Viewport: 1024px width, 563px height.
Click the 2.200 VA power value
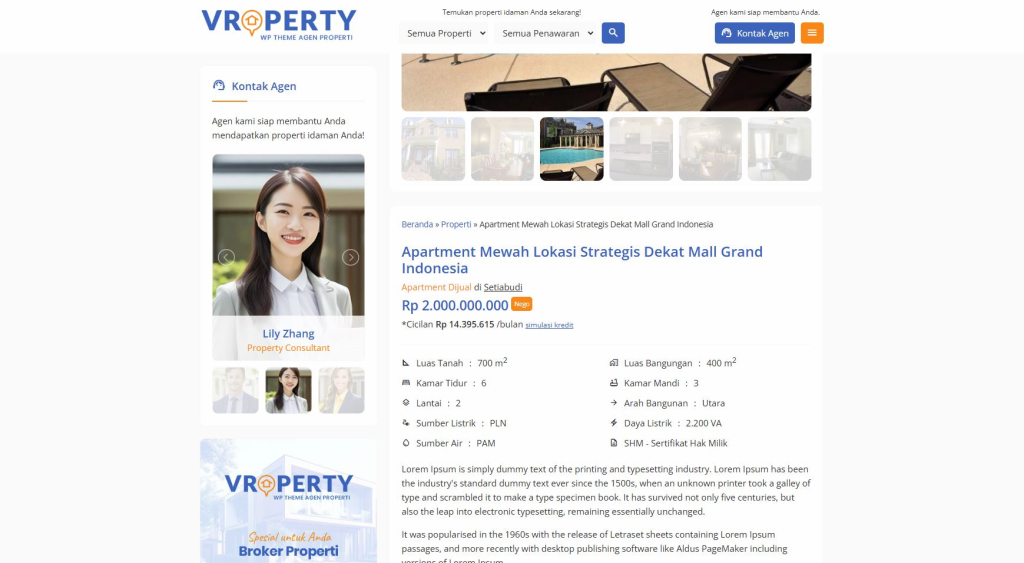[703, 423]
